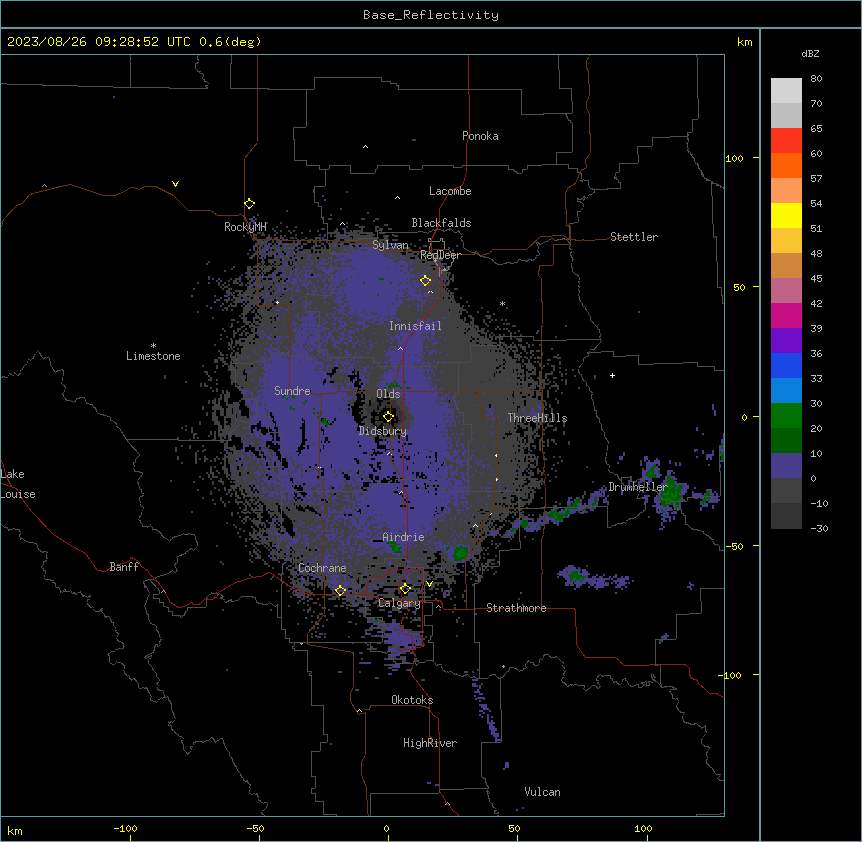
Task: Click the Banff label
Action: 124,567
